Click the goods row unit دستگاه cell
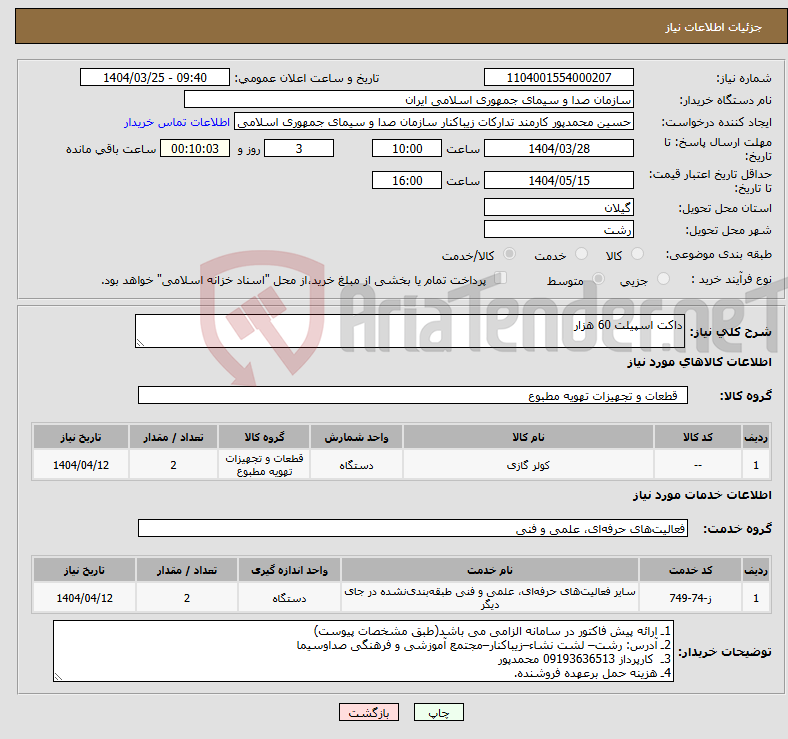788x739 pixels. pos(356,465)
